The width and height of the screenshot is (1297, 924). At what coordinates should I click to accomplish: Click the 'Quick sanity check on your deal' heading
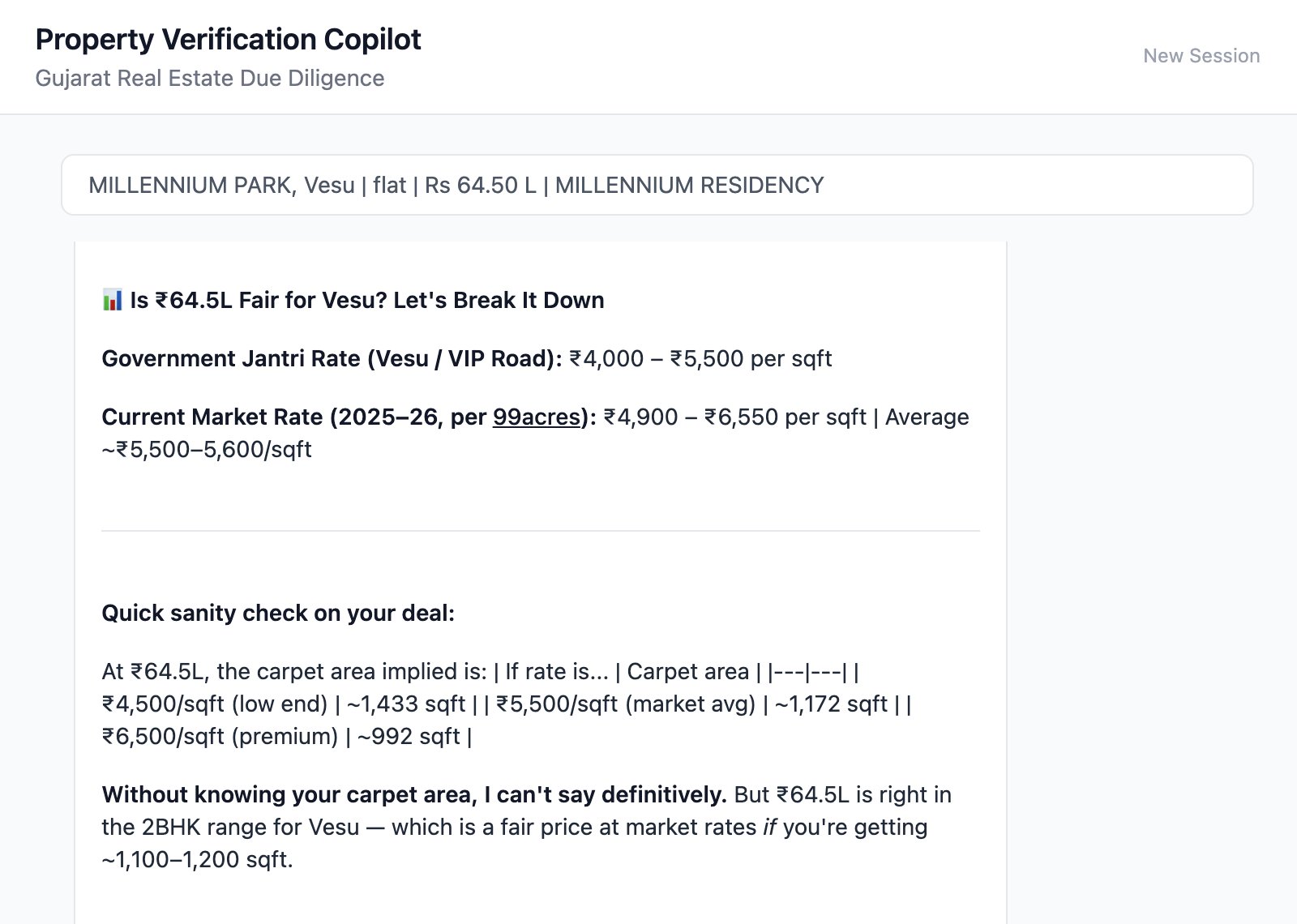point(278,614)
